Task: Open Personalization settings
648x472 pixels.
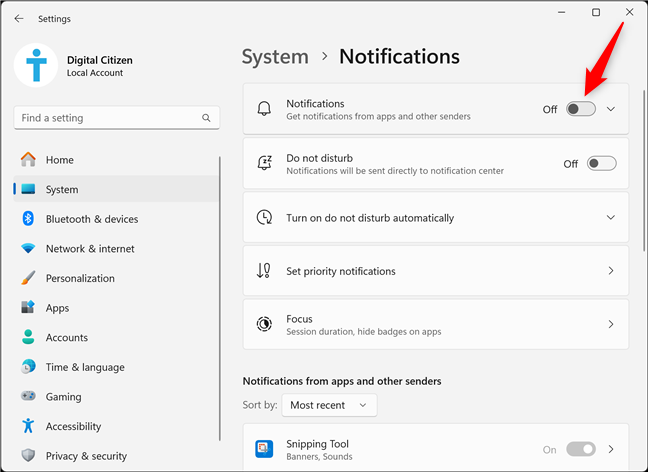Action: (116, 278)
